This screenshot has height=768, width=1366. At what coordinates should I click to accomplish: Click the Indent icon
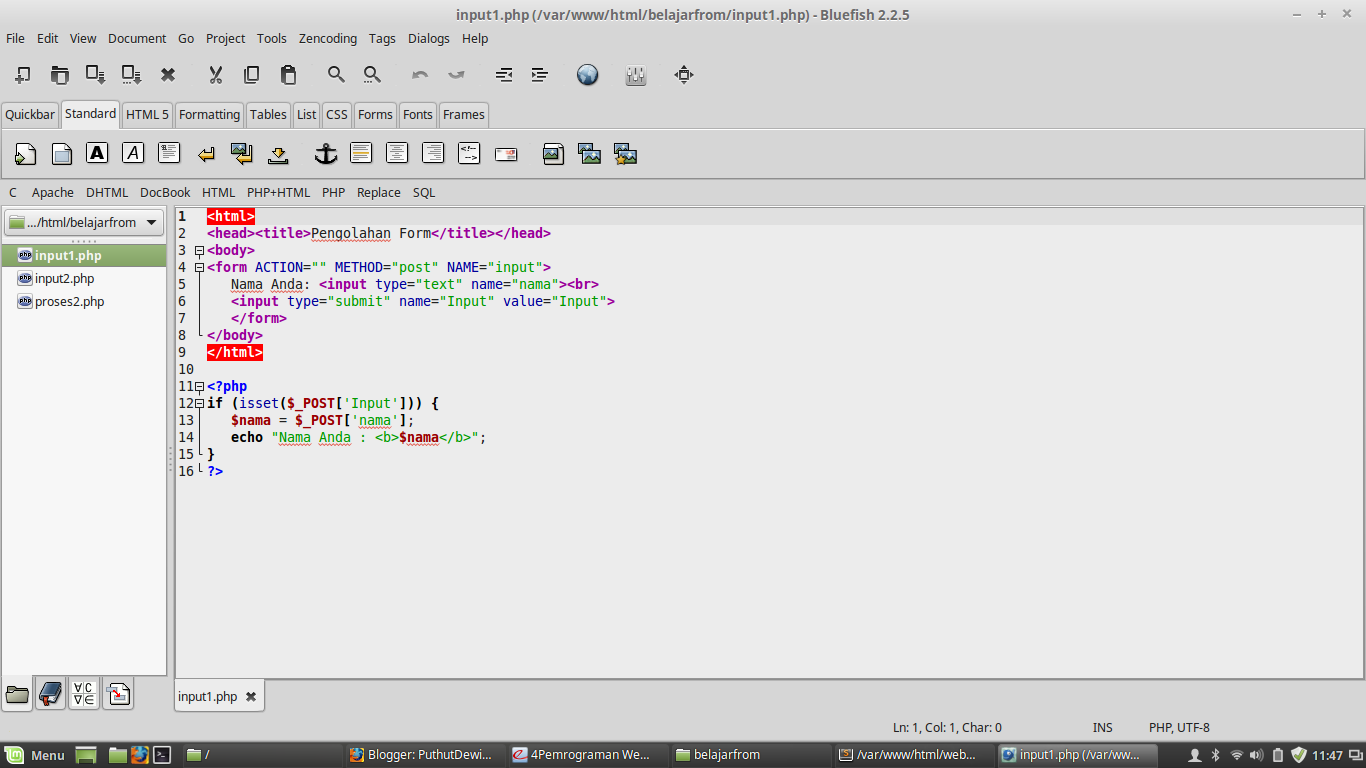[x=540, y=75]
